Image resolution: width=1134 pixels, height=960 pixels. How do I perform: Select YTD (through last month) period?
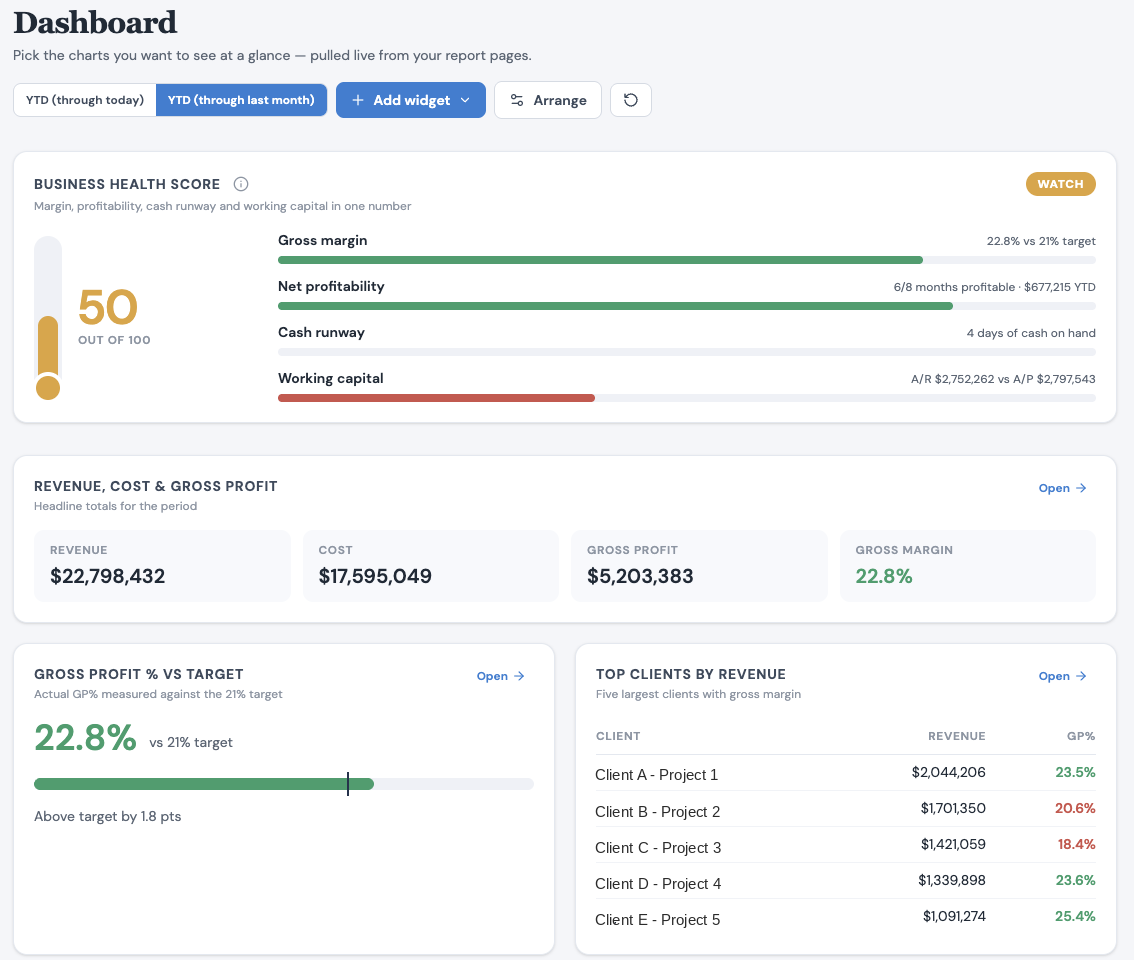(x=241, y=100)
